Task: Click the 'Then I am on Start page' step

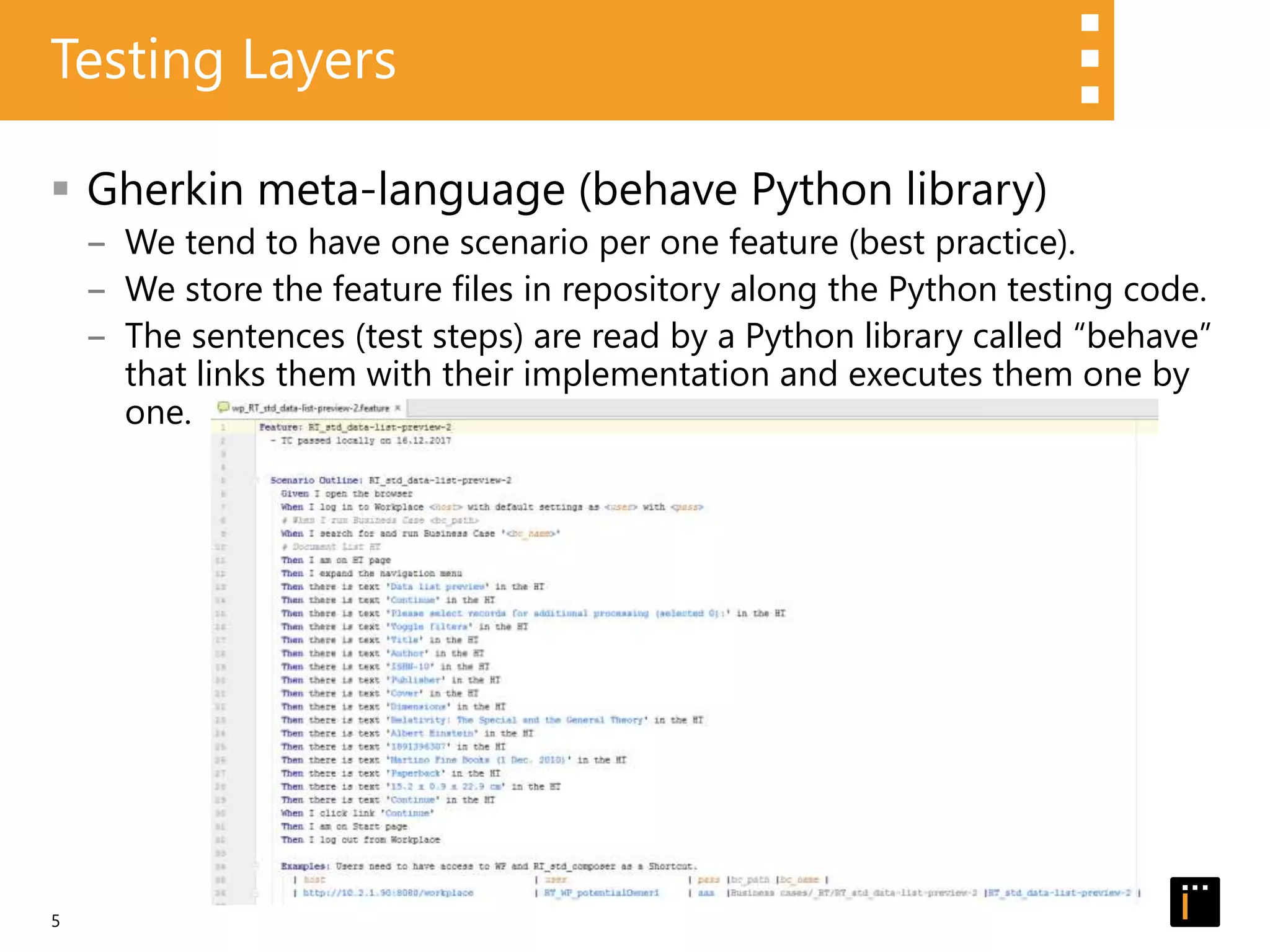Action: [x=344, y=827]
